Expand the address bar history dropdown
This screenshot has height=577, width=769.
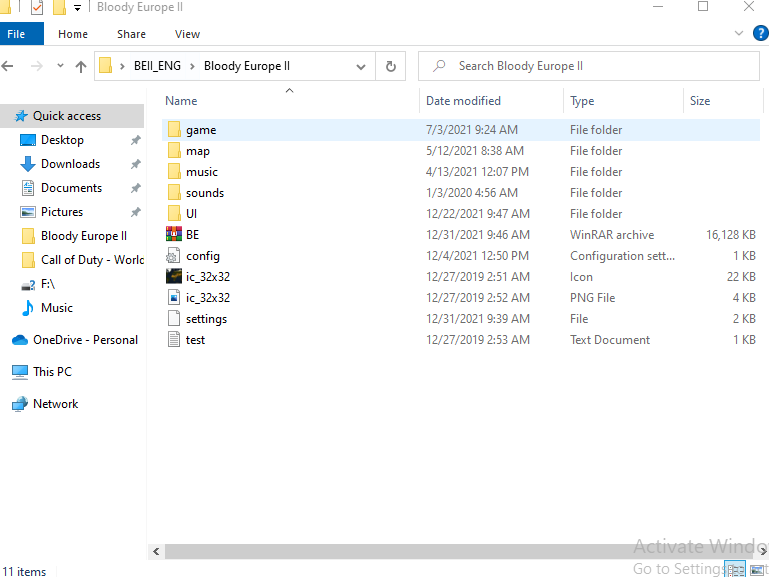(x=361, y=67)
